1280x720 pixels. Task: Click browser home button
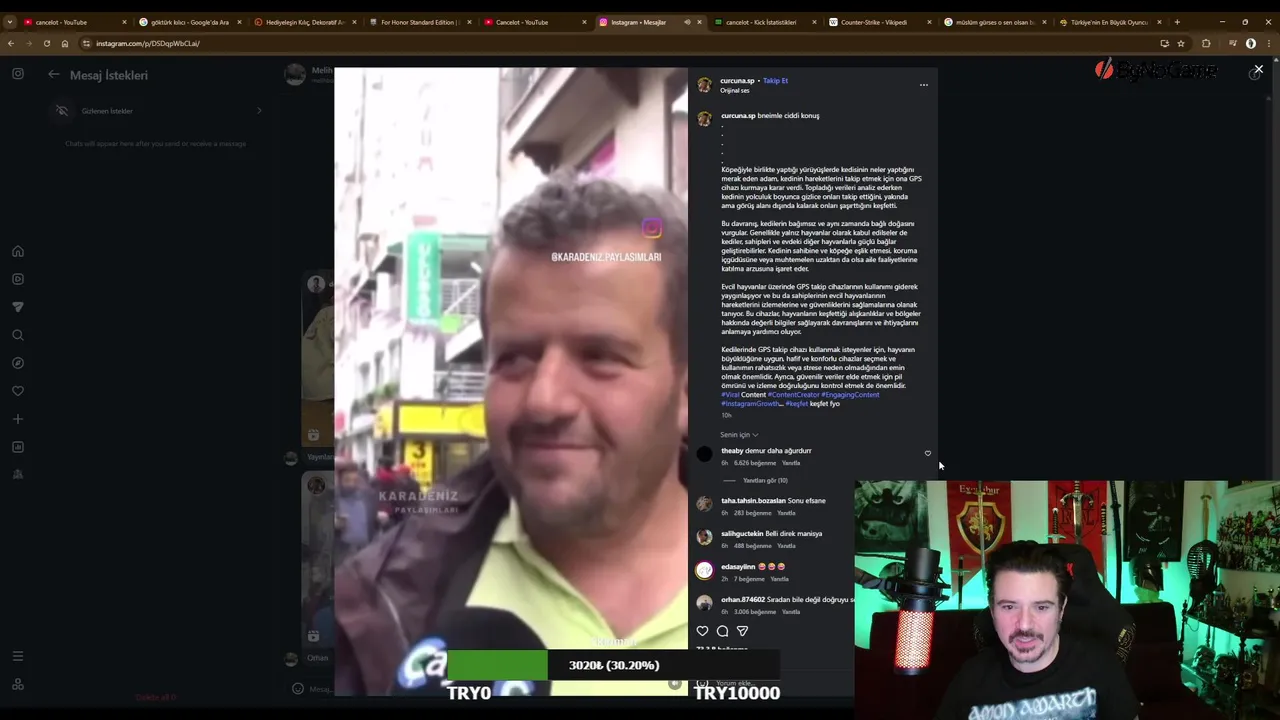65,43
